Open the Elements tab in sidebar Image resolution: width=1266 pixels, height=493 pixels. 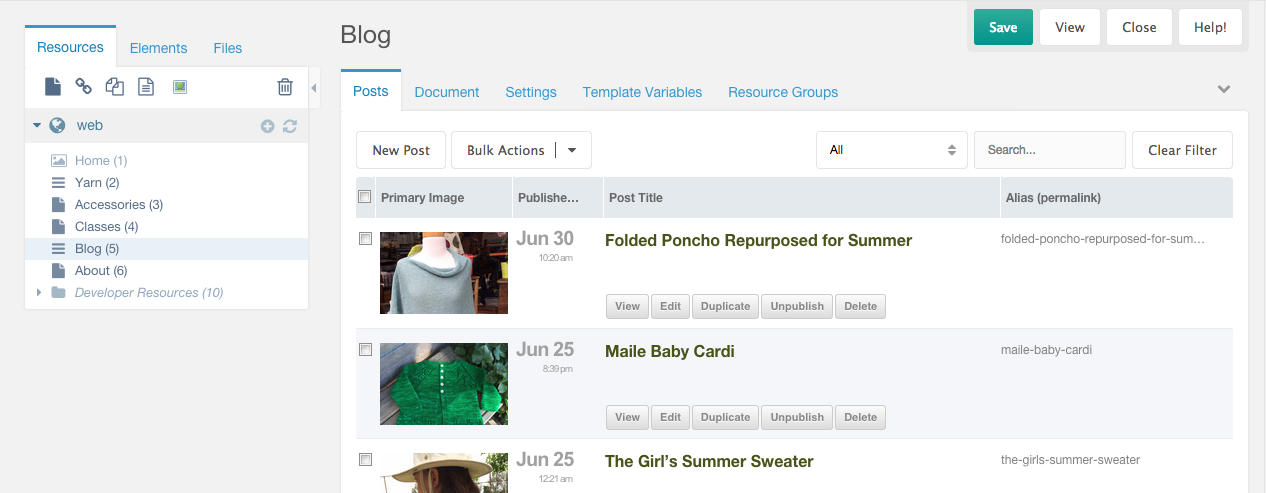click(158, 48)
